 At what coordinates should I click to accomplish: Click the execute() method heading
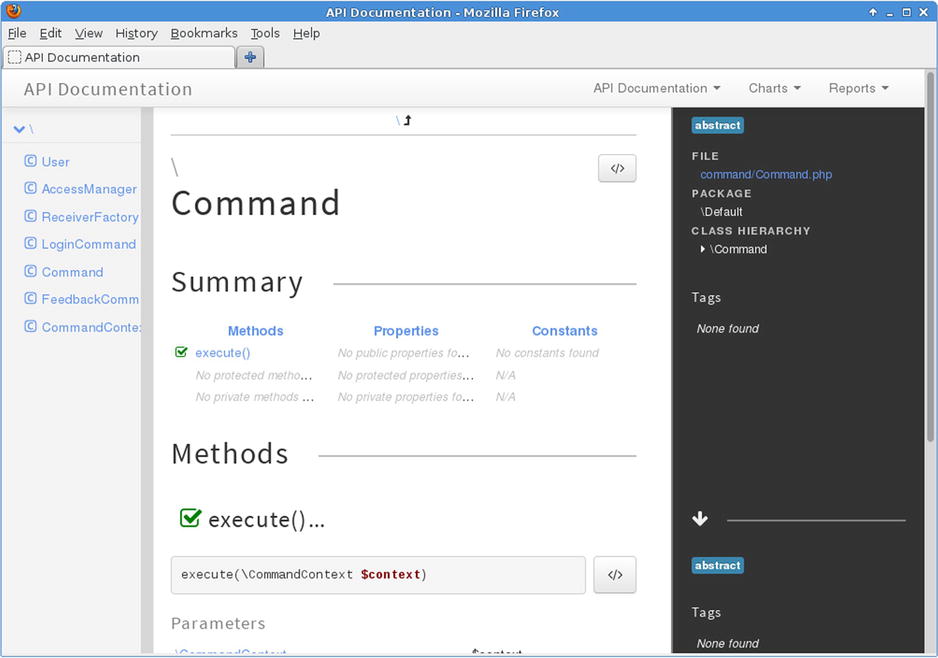click(x=266, y=519)
